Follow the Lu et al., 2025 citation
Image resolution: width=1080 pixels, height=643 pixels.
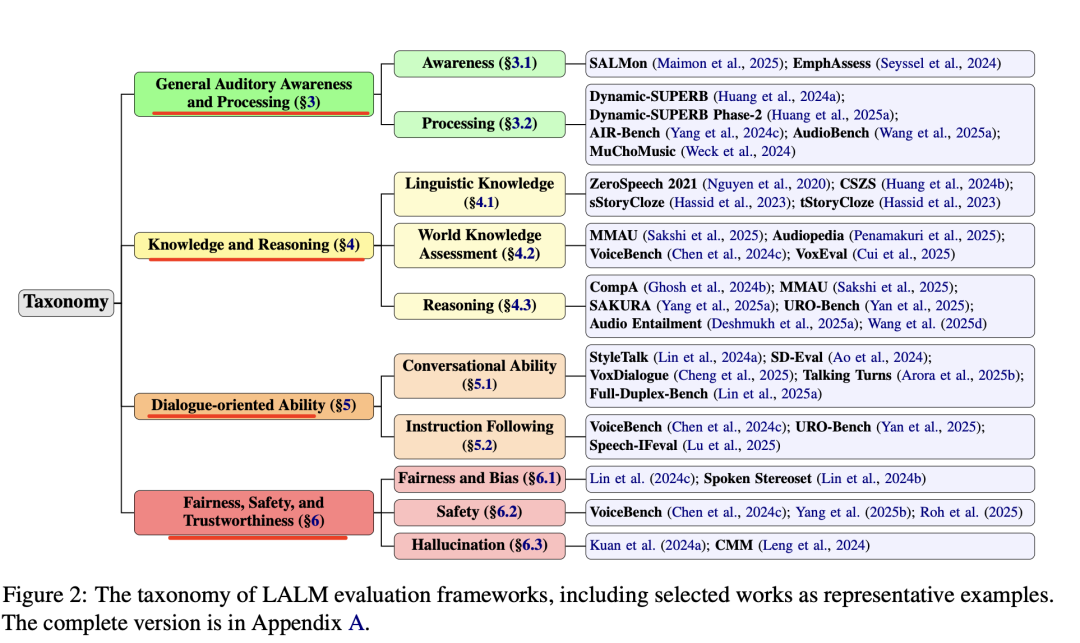[731, 445]
